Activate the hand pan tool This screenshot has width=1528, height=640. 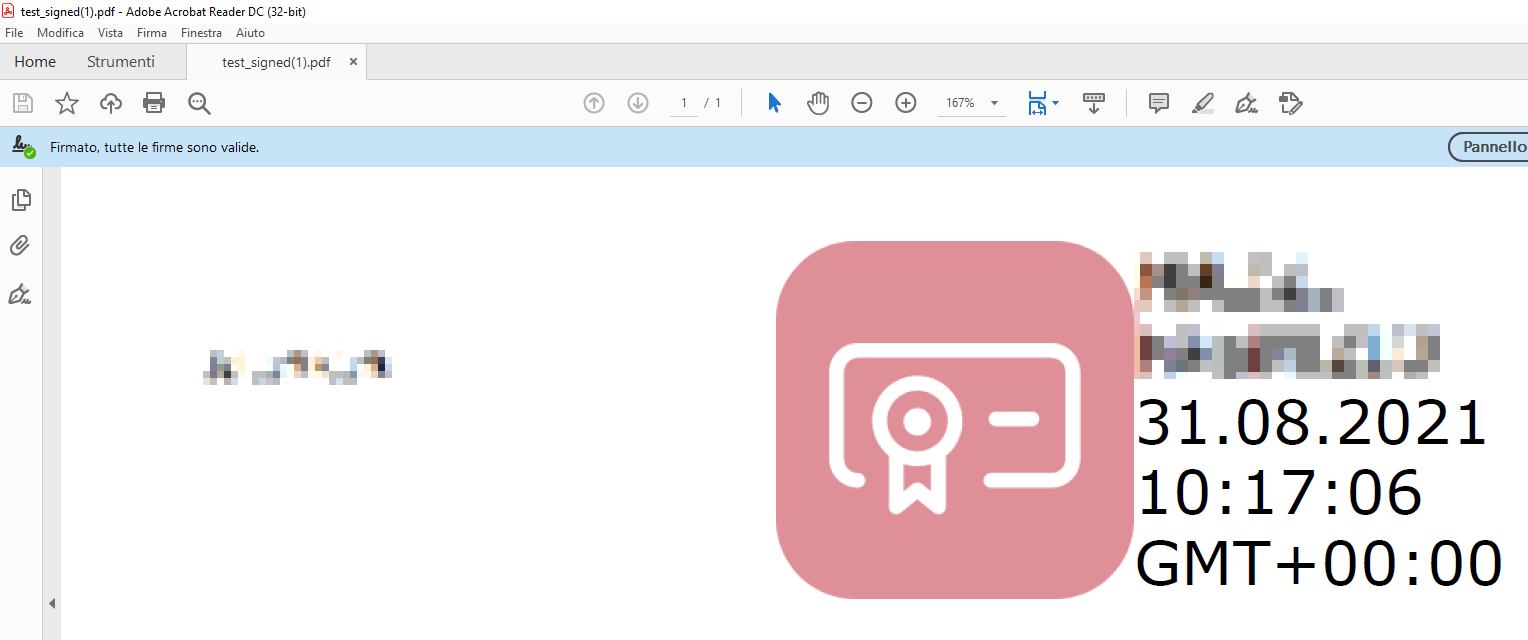point(818,103)
